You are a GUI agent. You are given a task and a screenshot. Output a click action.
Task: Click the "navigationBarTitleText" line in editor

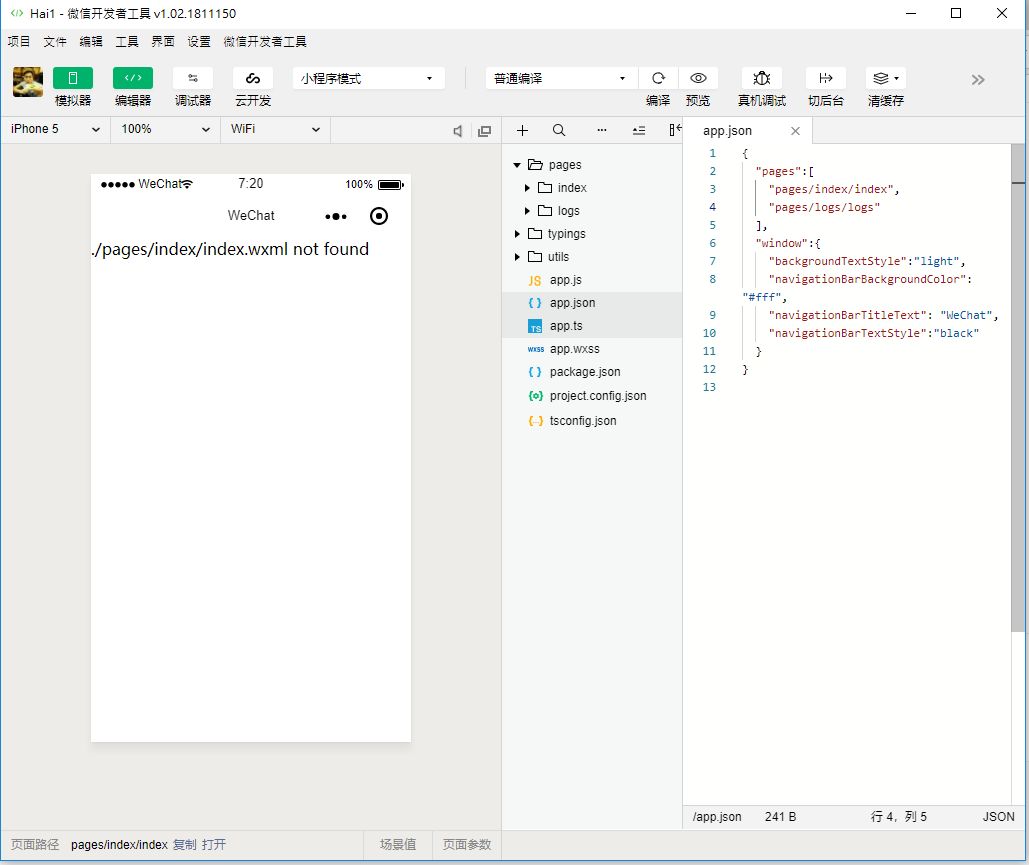[x=883, y=315]
